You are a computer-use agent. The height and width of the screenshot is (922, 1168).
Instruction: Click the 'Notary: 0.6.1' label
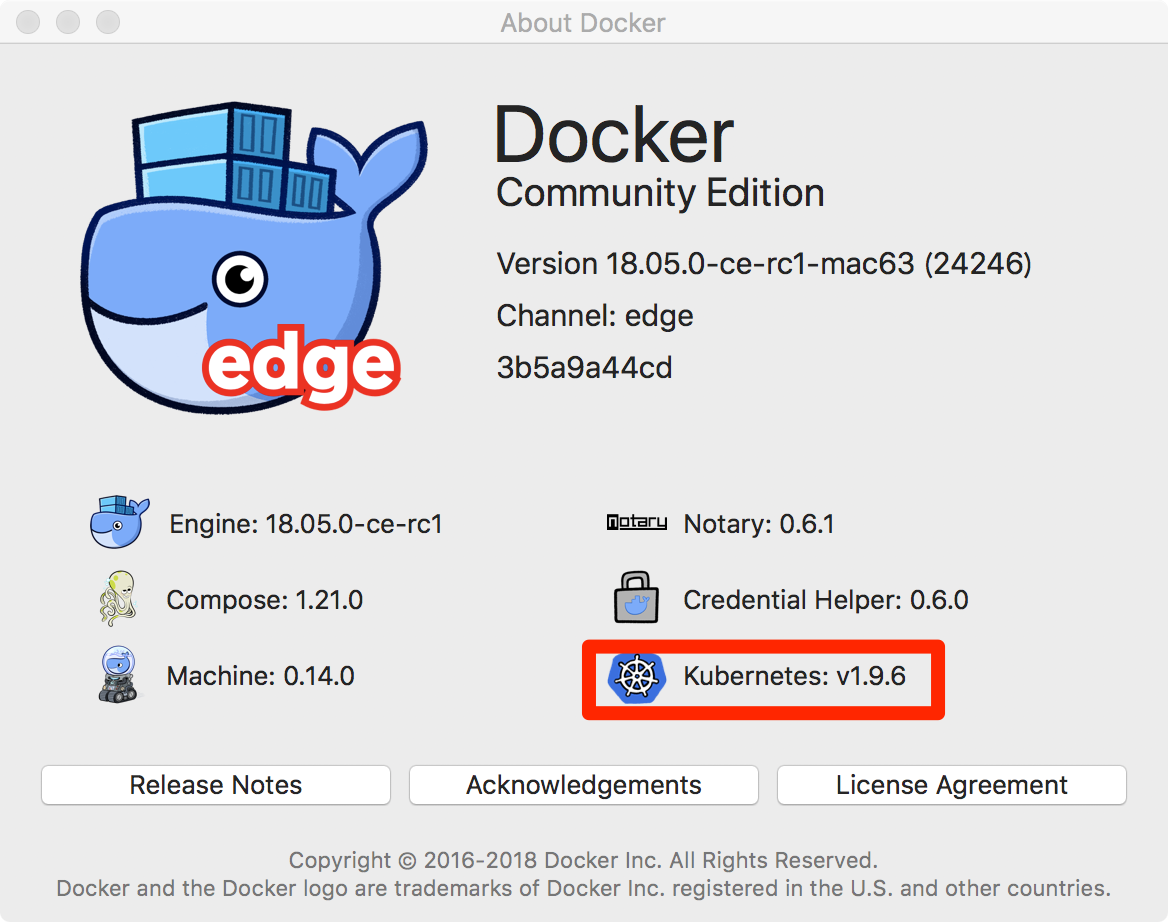point(759,524)
